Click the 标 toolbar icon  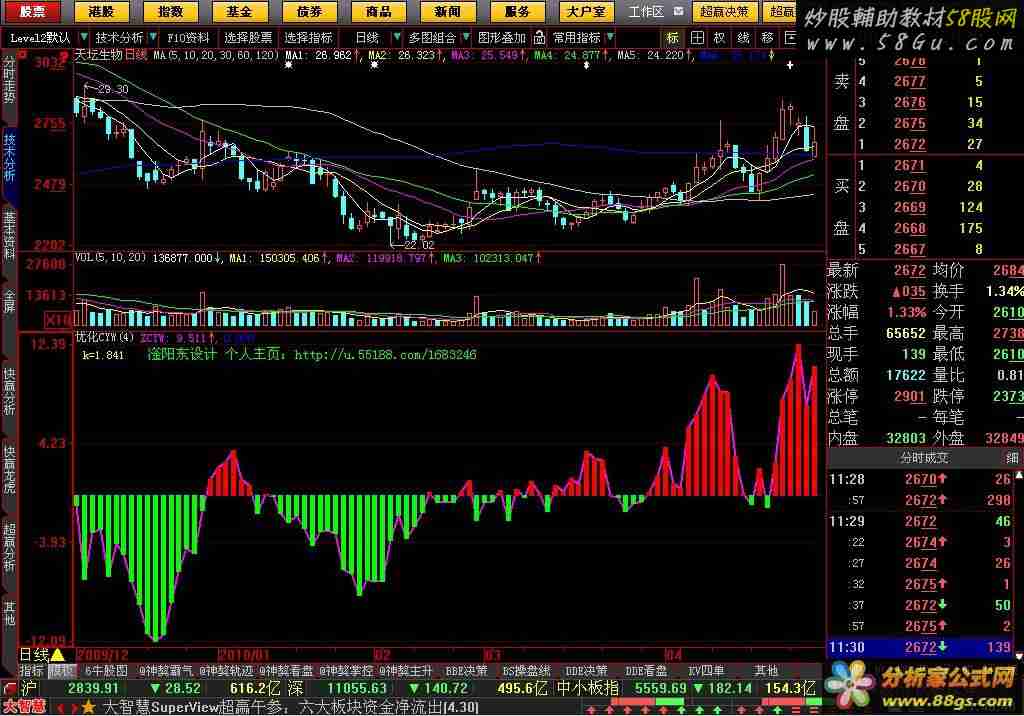(672, 37)
